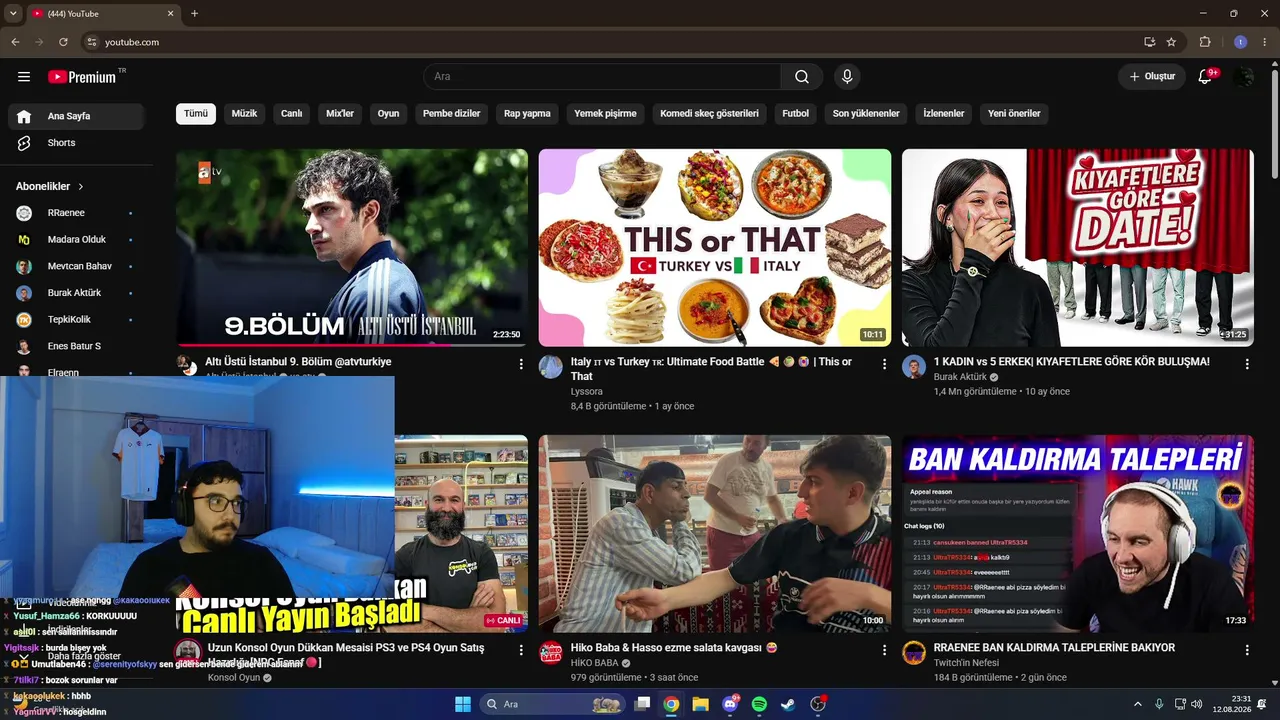Start voice search with the microphone icon
Screen dimensions: 1280x720
click(x=847, y=77)
